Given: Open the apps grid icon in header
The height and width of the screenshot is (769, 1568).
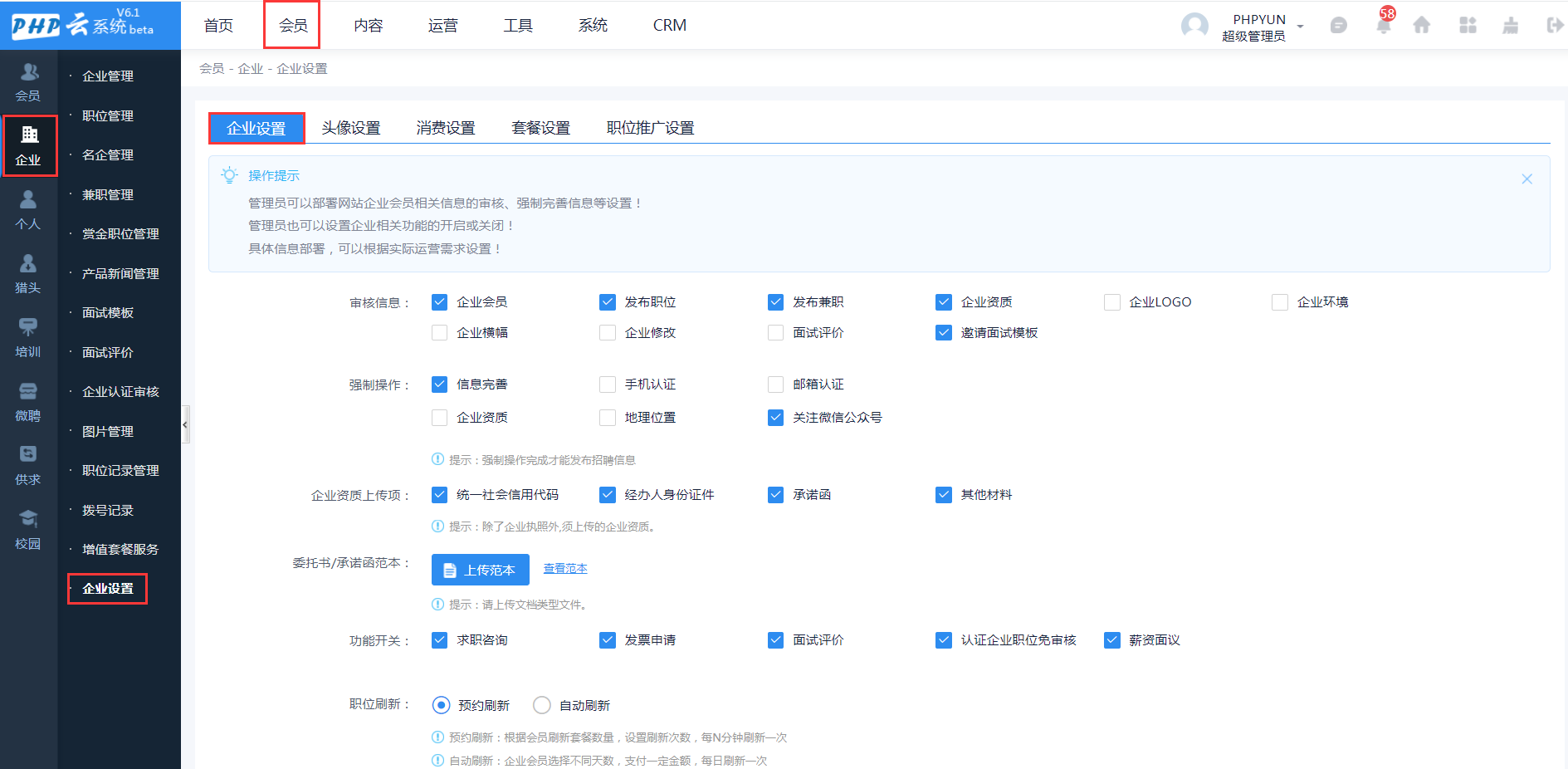Looking at the screenshot, I should point(1468,26).
